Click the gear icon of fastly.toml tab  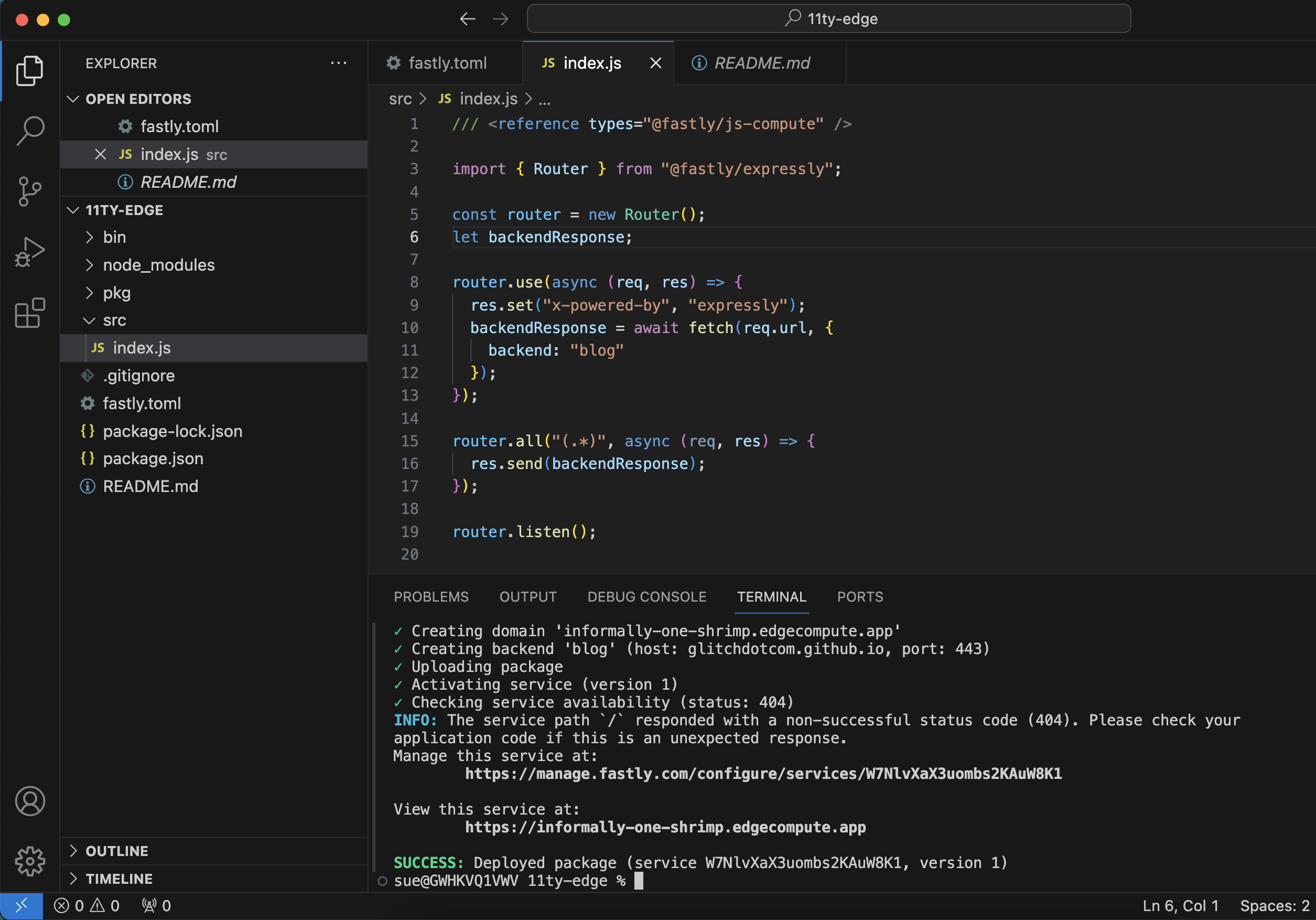point(393,63)
